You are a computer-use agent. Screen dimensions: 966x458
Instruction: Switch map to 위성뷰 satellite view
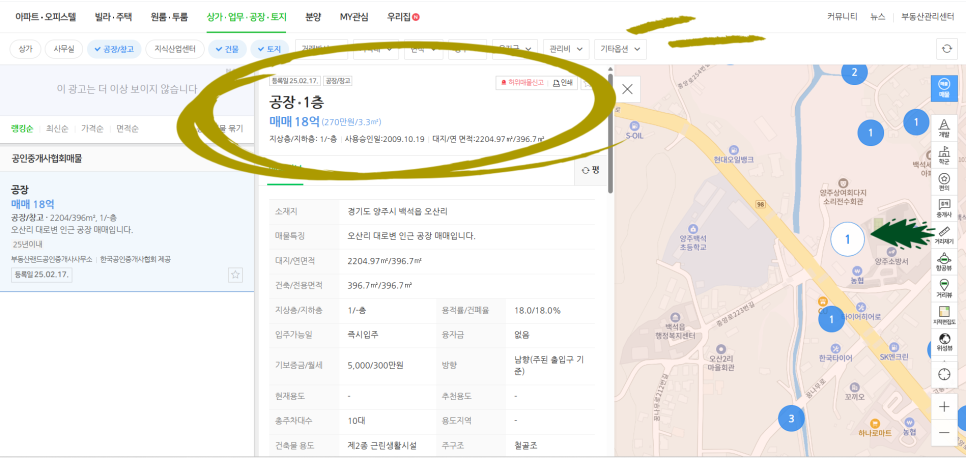coord(943,342)
